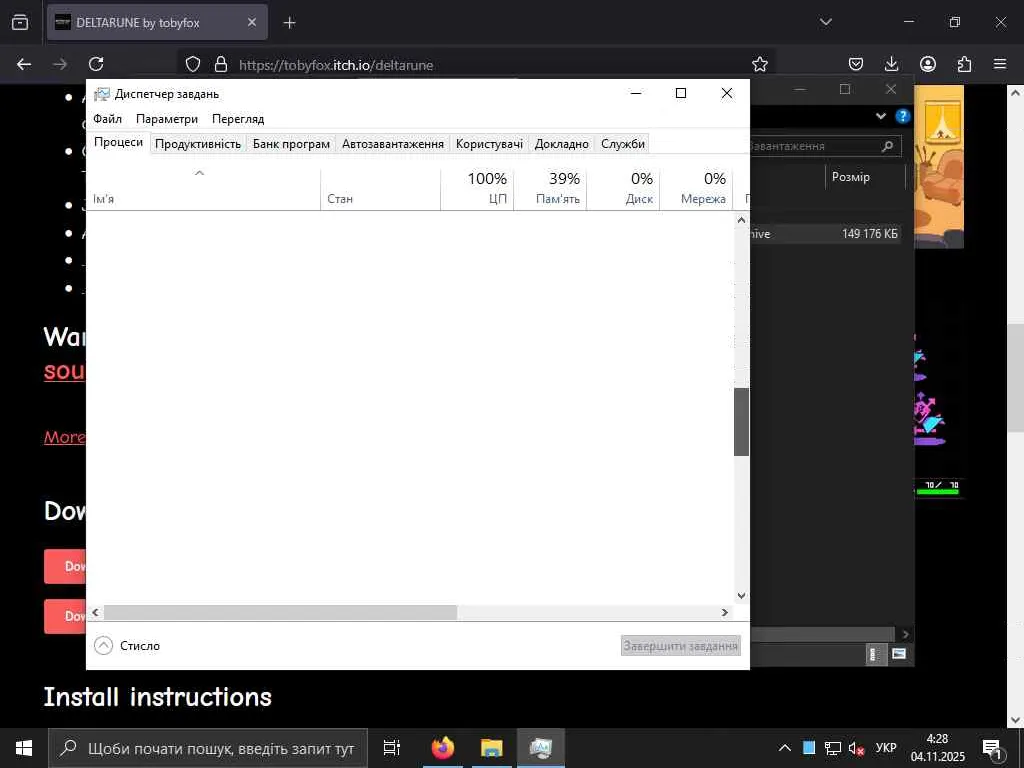
Task: Open Firefox account icon
Action: pyautogui.click(x=927, y=64)
